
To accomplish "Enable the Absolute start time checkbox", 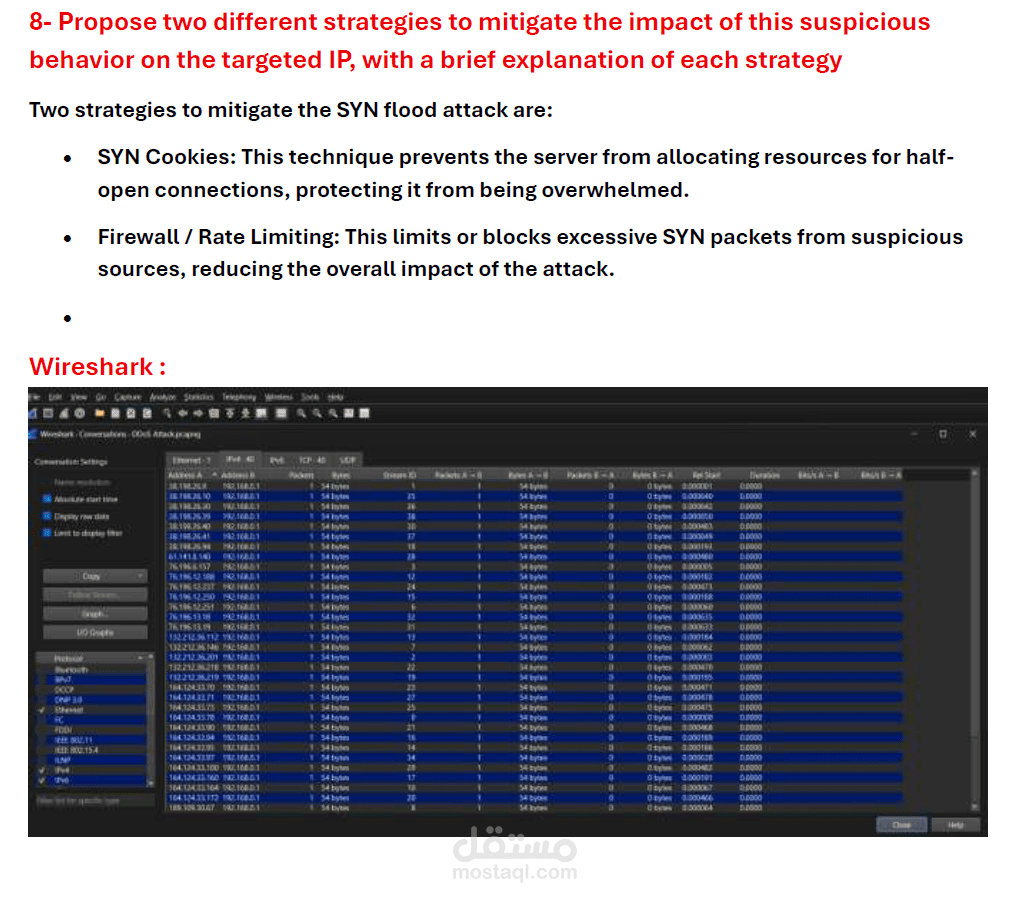I will point(46,498).
